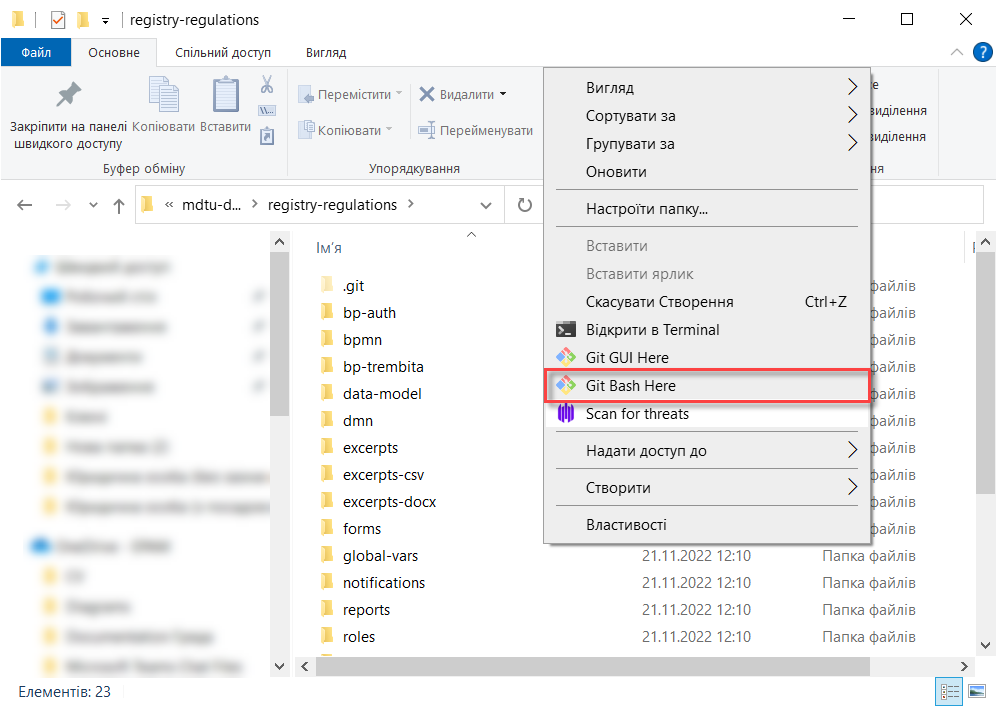This screenshot has height=707, width=997.
Task: Select Властивості in the context menu
Action: pyautogui.click(x=626, y=525)
